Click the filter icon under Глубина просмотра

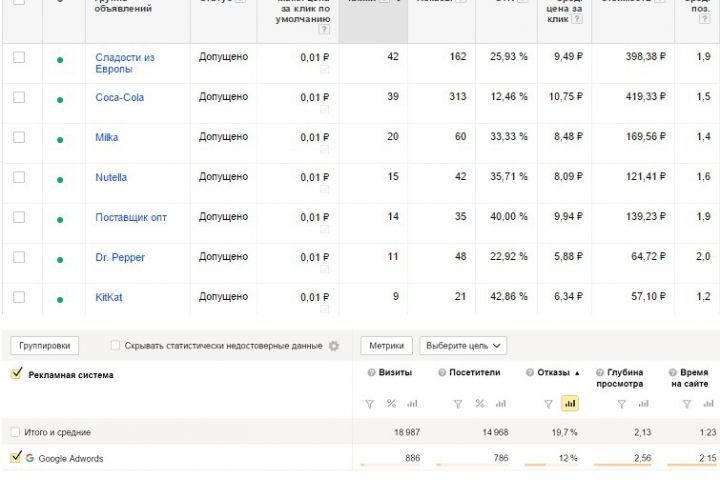[621, 404]
